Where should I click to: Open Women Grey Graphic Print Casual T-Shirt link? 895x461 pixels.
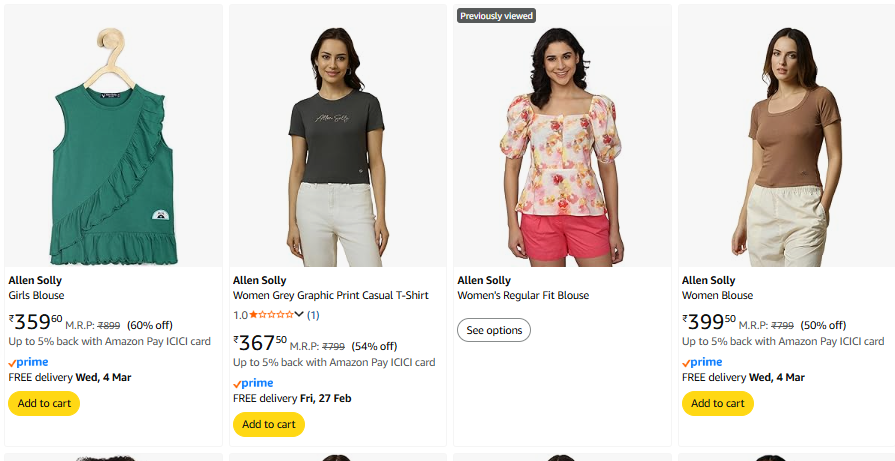[330, 295]
